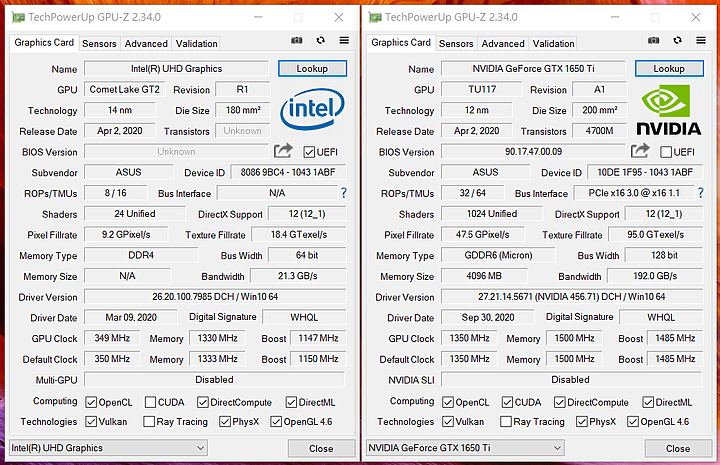
Task: Select Graphics Card tab in Intel window
Action: tap(44, 43)
